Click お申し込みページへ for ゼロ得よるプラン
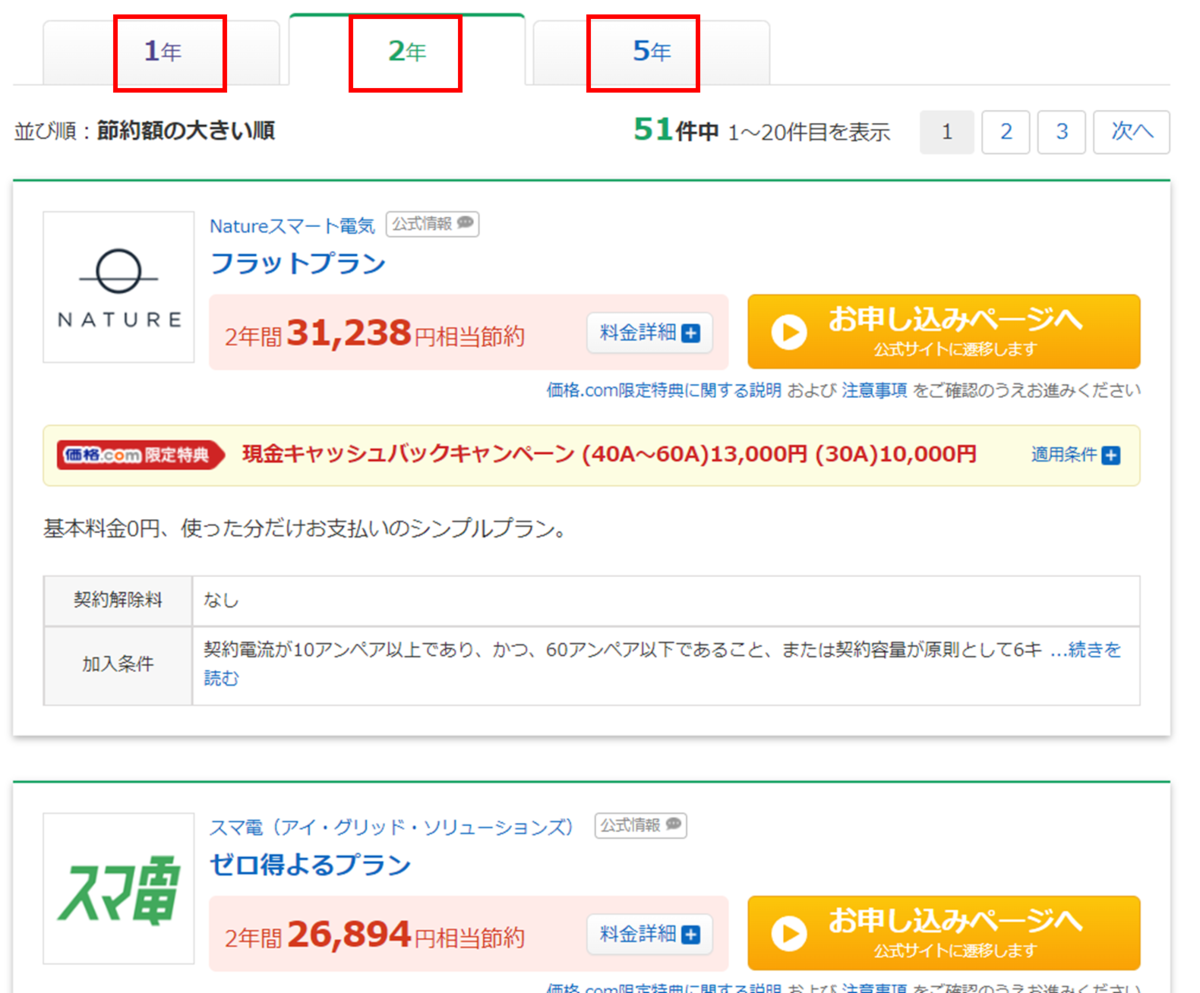This screenshot has width=1200, height=993. tap(944, 933)
